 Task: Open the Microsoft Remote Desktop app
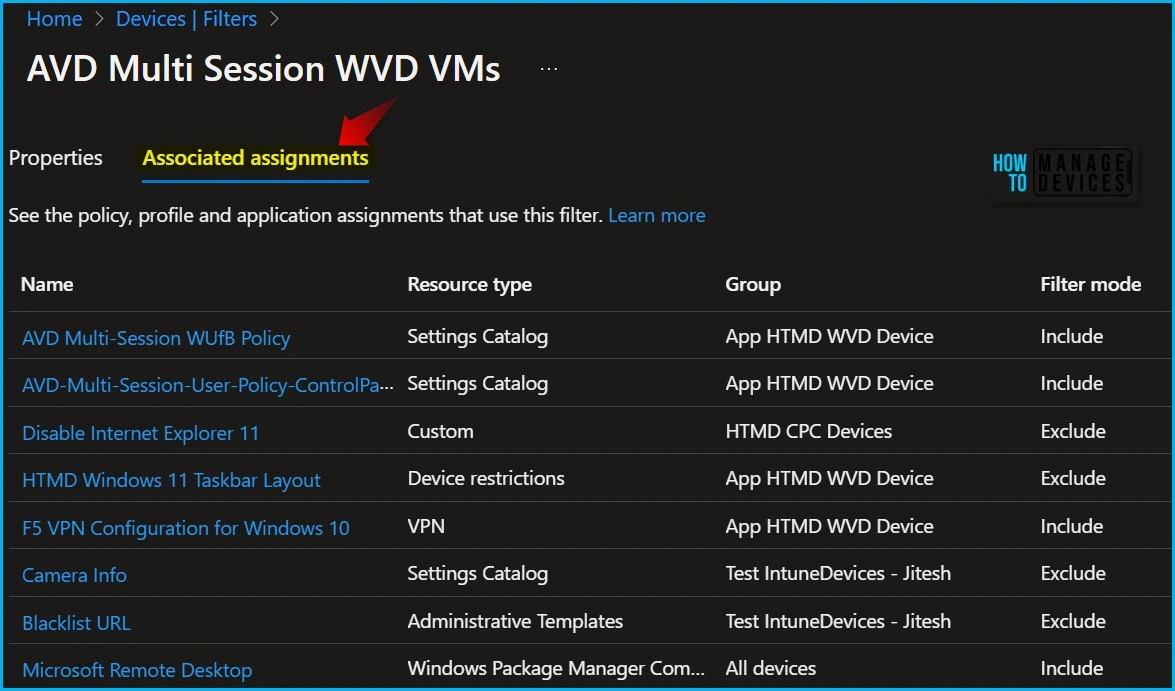point(137,670)
